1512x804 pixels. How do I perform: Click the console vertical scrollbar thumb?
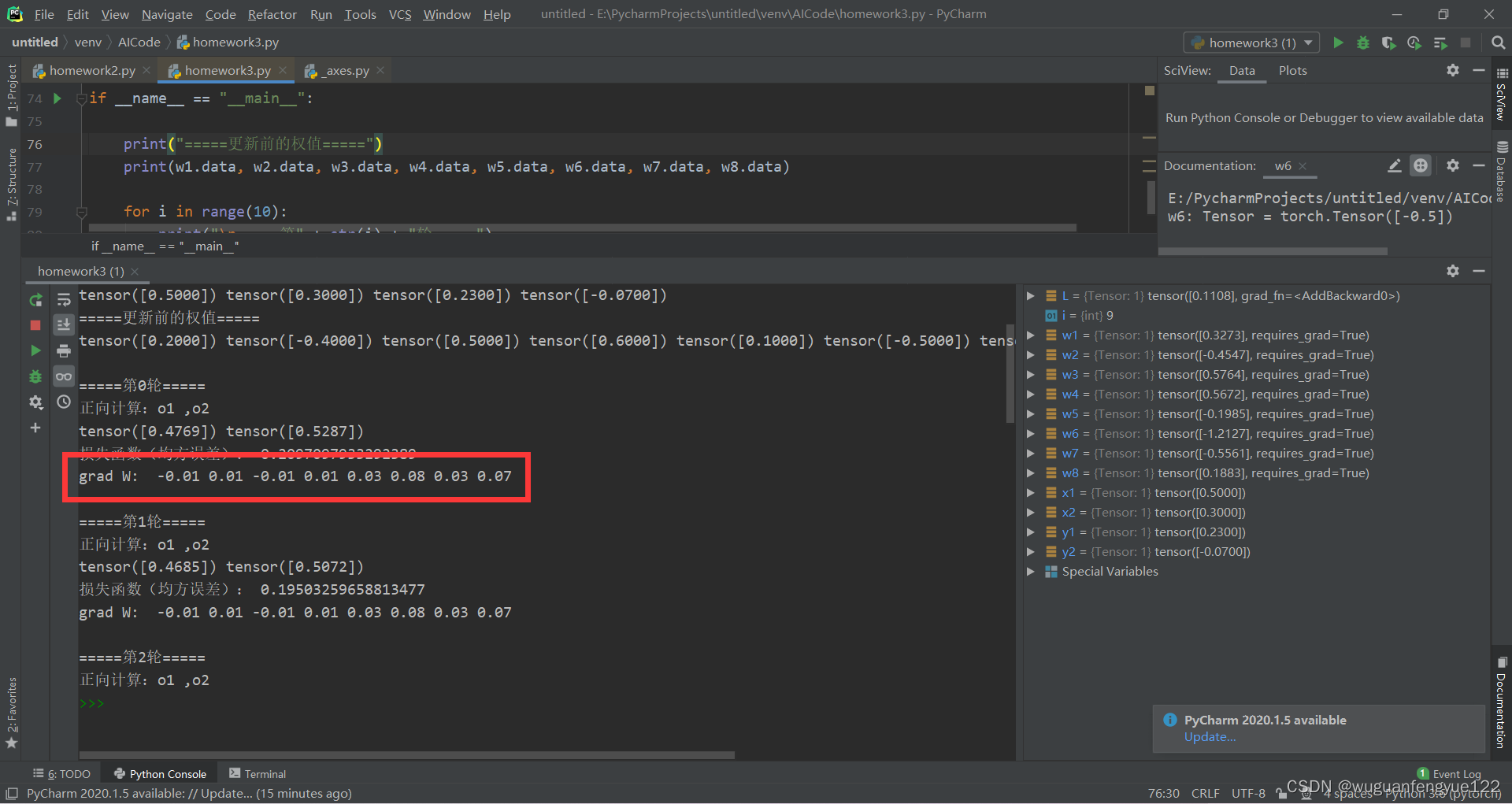(x=1010, y=373)
